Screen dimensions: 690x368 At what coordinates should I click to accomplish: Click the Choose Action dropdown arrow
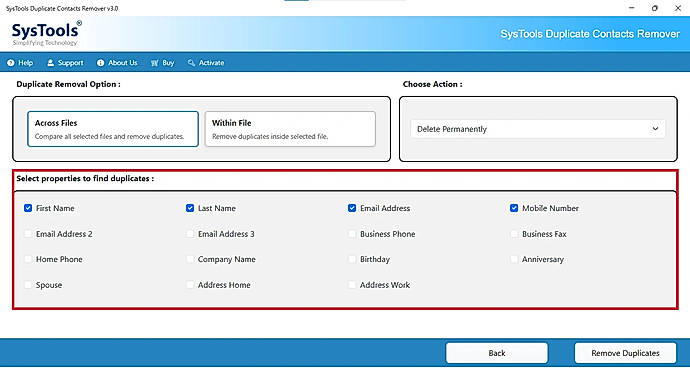pos(655,129)
